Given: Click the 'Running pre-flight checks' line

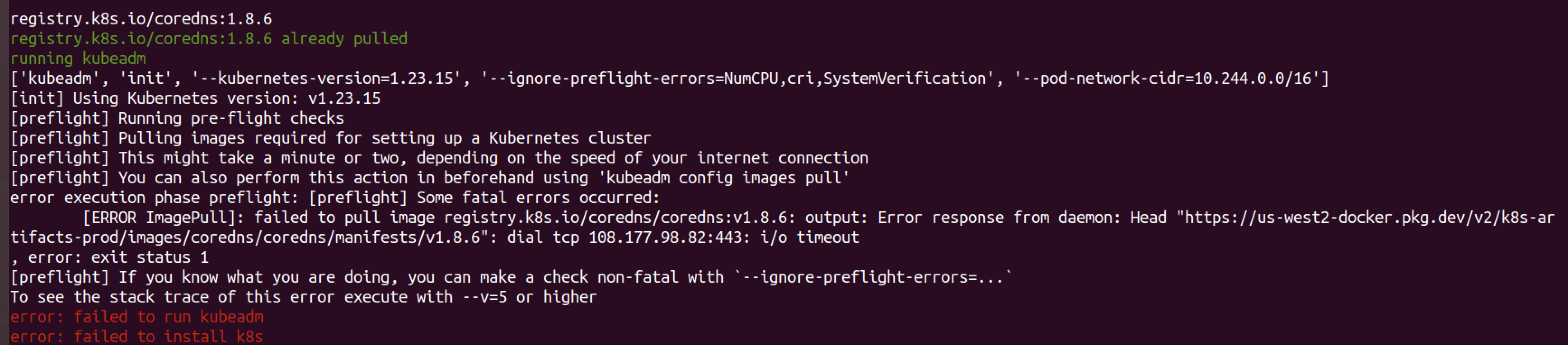Looking at the screenshot, I should 231,118.
